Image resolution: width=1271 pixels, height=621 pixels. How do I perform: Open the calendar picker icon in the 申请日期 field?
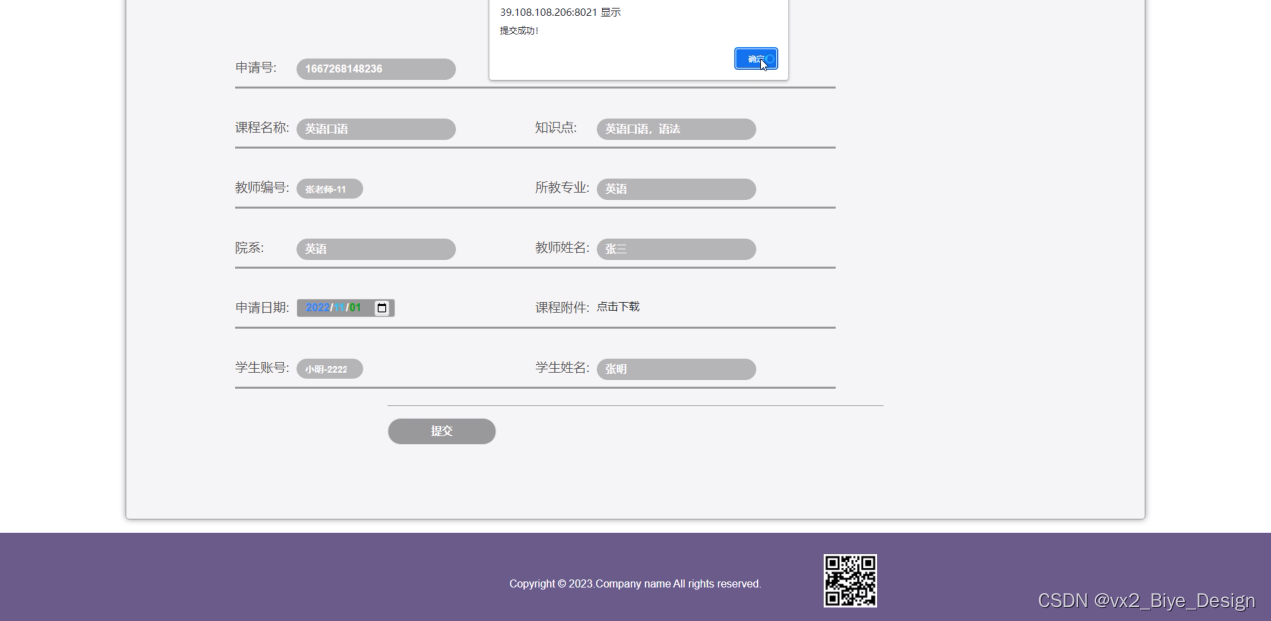coord(381,308)
